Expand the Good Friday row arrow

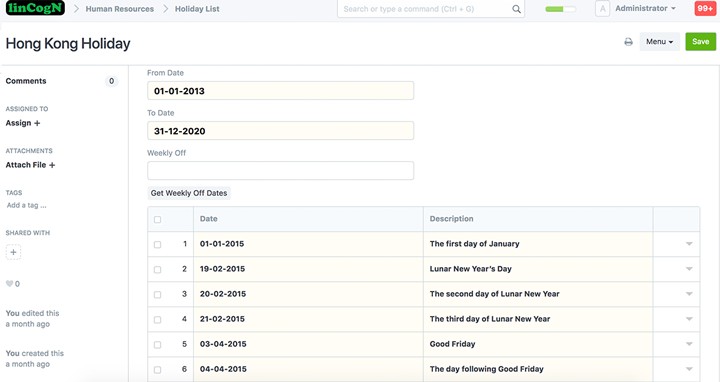[689, 344]
